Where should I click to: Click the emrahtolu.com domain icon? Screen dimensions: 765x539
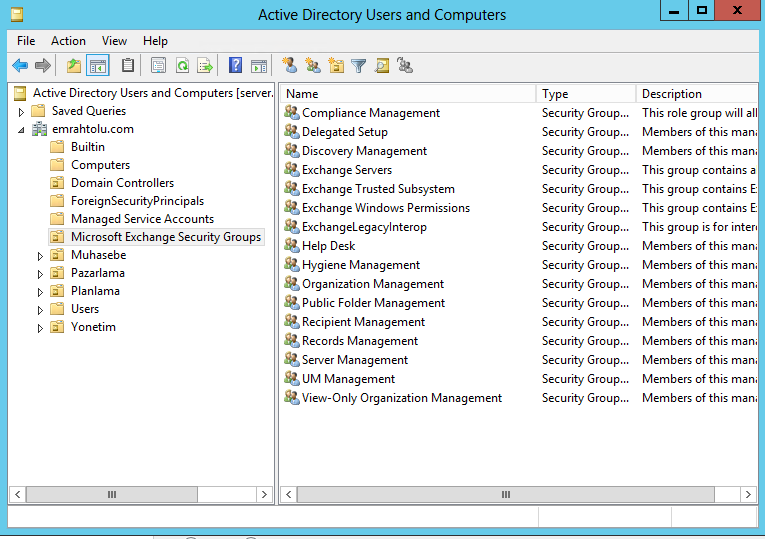pyautogui.click(x=39, y=129)
